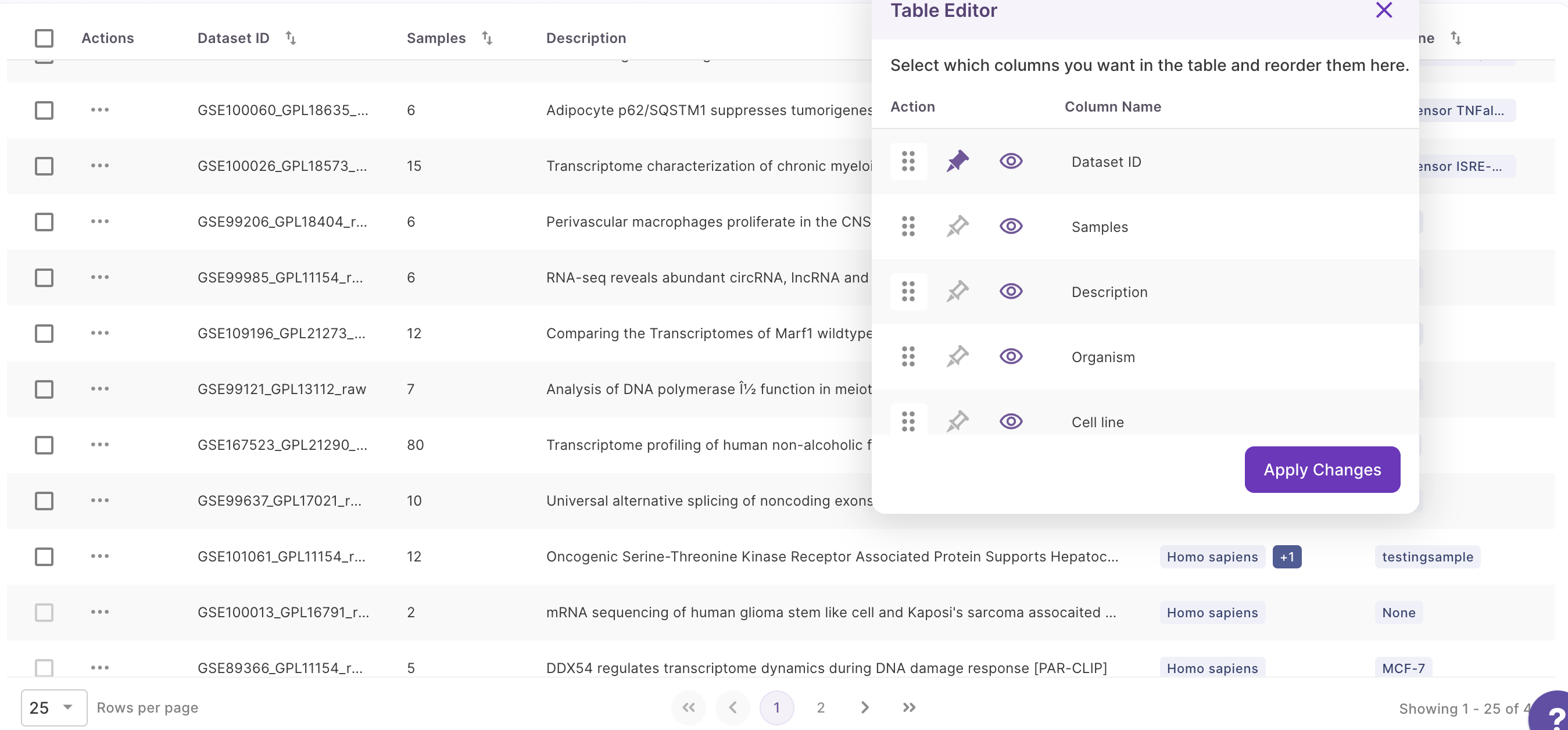Sort table by Dataset ID
Image resolution: width=1568 pixels, height=730 pixels.
(x=291, y=38)
